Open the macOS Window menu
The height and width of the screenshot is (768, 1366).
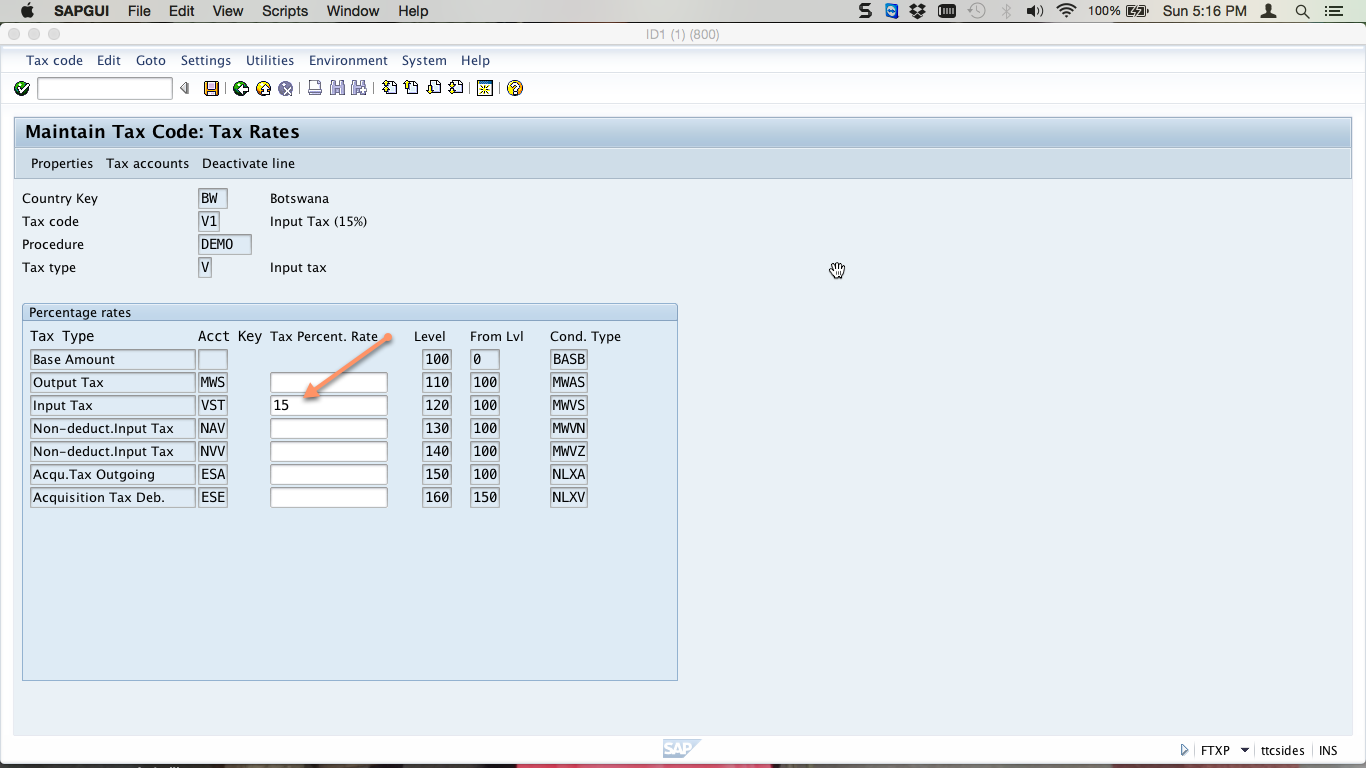353,11
